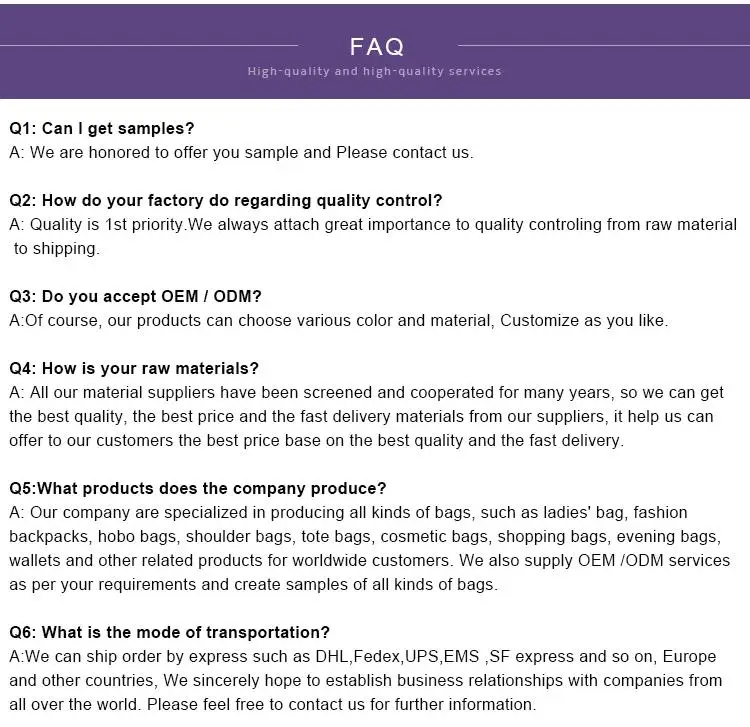Image resolution: width=750 pixels, height=727 pixels.
Task: Click the "cosmetic bags" text in Q5's answer
Action: pos(435,537)
